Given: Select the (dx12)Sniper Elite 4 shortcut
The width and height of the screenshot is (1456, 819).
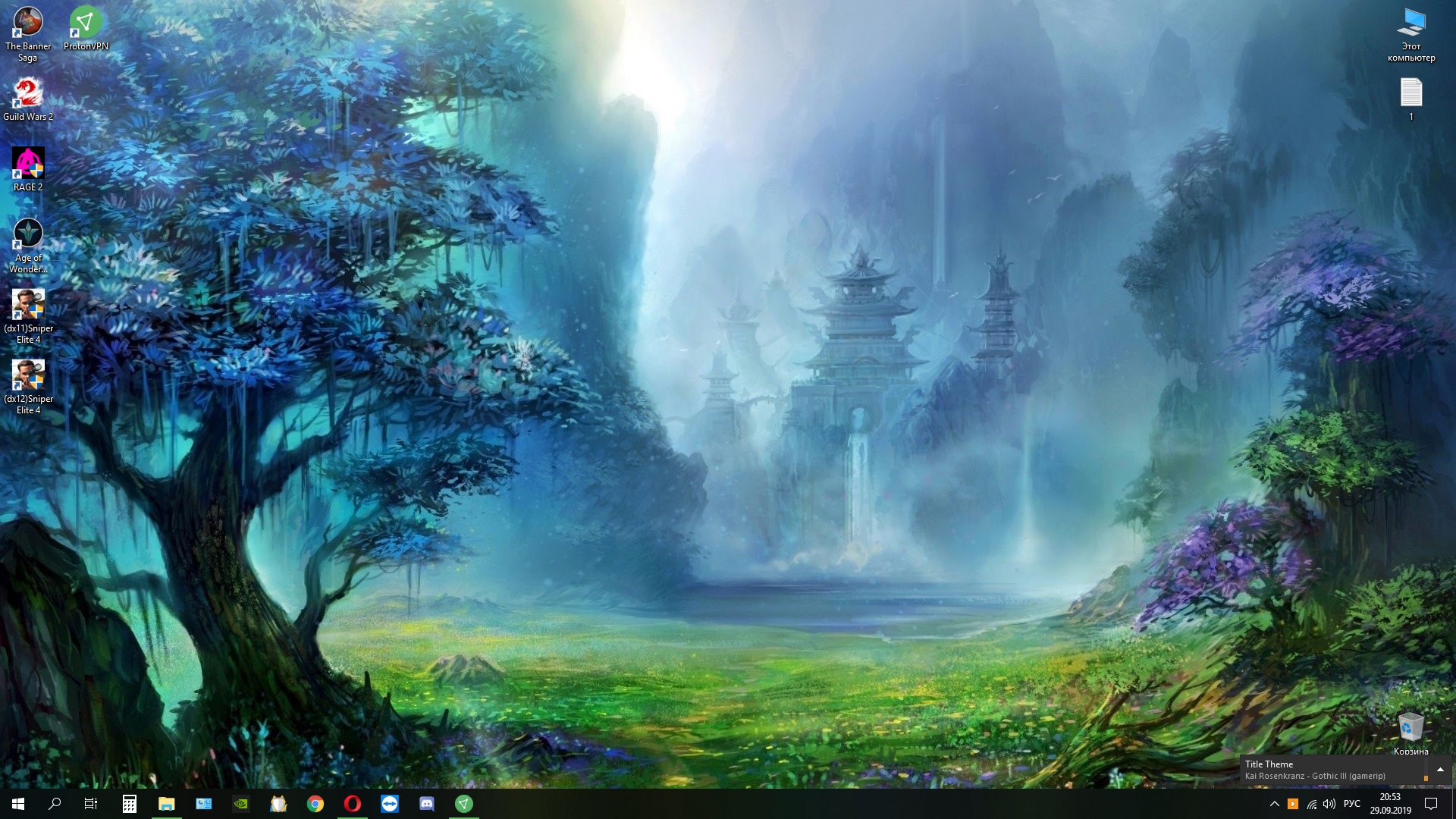Looking at the screenshot, I should pos(28,387).
